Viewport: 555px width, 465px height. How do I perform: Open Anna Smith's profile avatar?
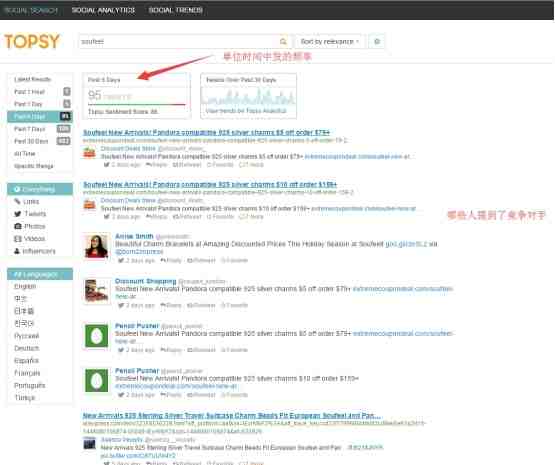(x=96, y=246)
